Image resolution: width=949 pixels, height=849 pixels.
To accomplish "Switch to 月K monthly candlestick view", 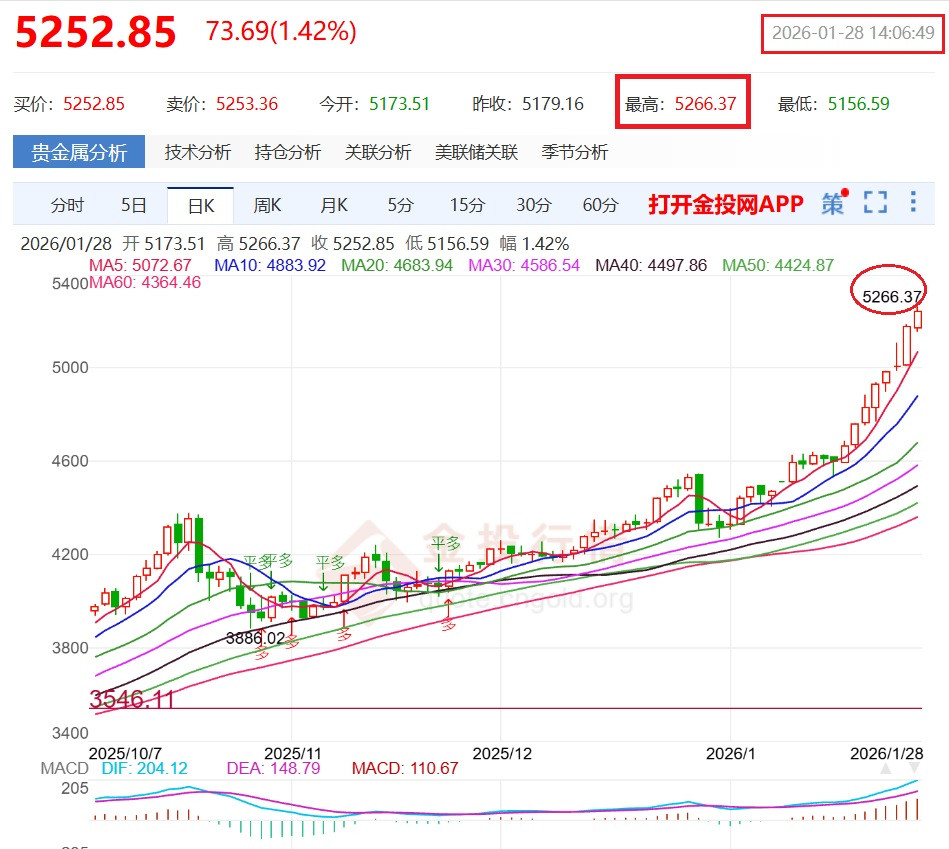I will [334, 205].
